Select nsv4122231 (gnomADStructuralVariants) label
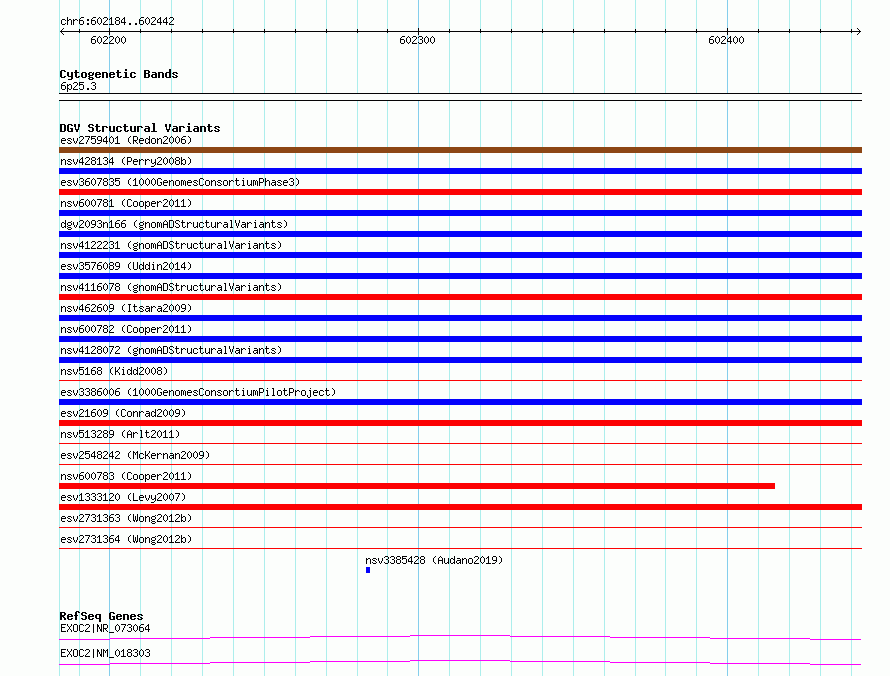Image resolution: width=890 pixels, height=676 pixels. (x=171, y=245)
